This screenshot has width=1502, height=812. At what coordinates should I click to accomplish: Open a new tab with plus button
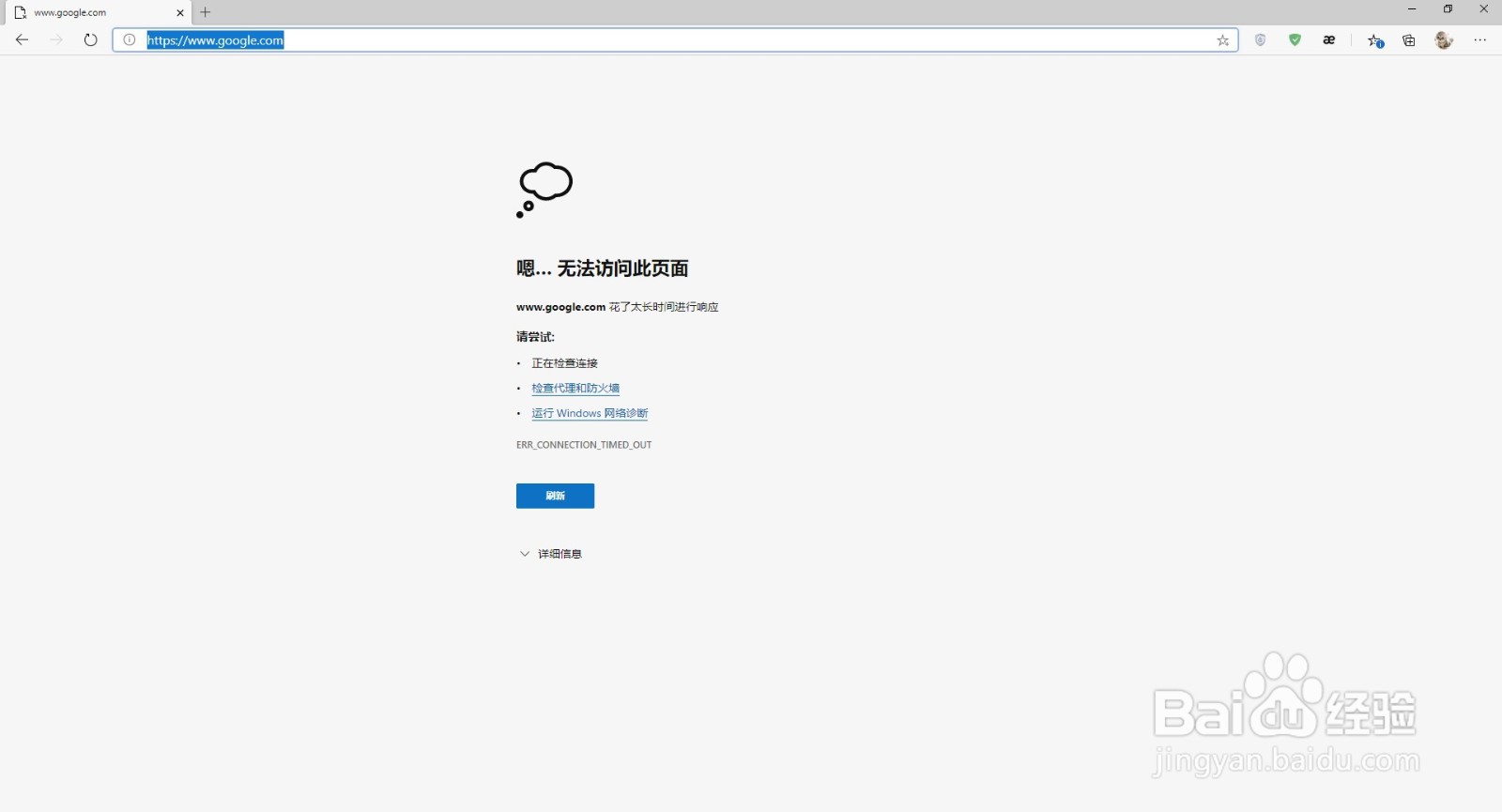[x=206, y=12]
